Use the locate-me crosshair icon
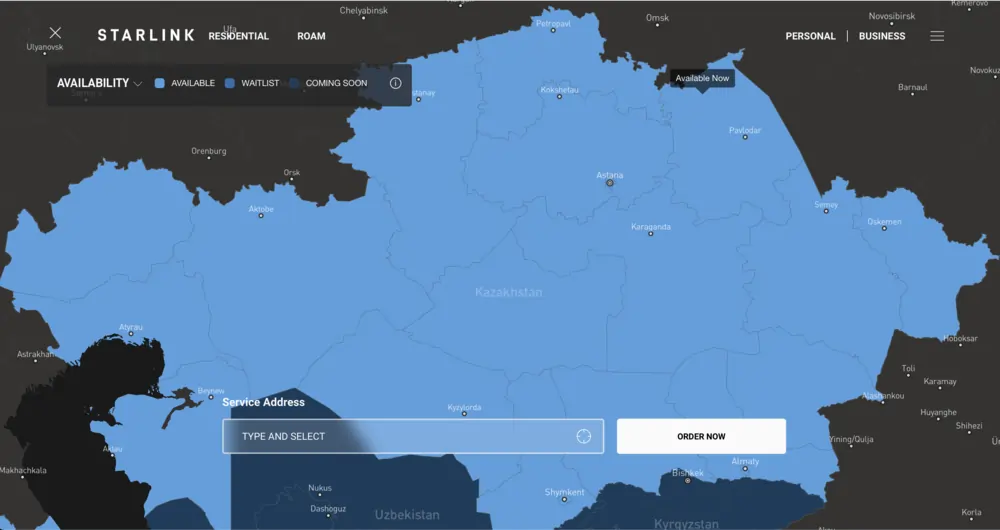The image size is (1000, 530). tap(583, 436)
